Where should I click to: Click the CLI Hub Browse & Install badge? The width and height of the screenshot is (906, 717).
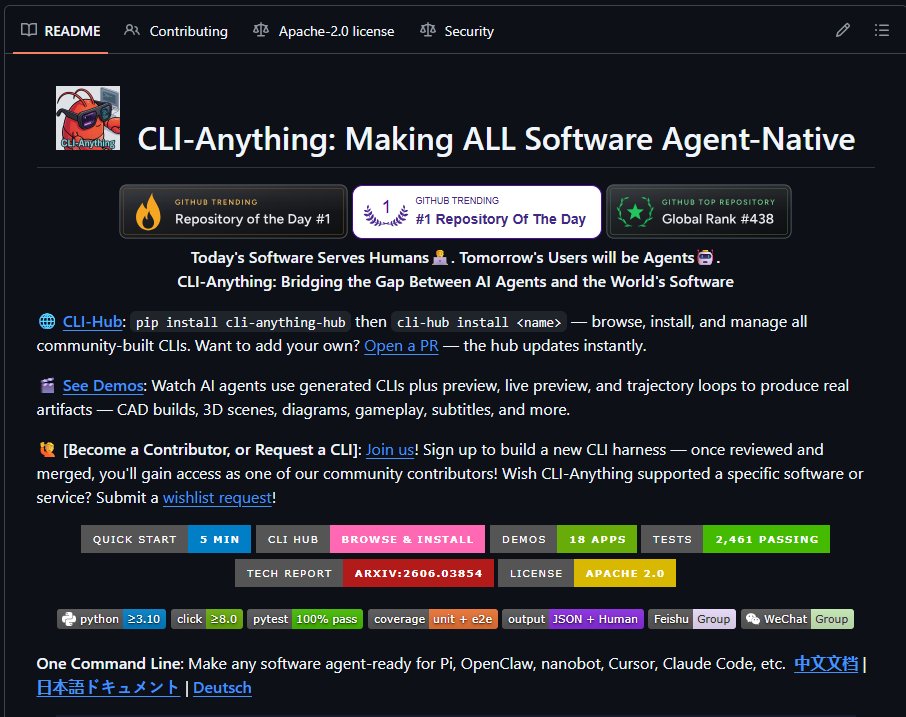click(370, 539)
